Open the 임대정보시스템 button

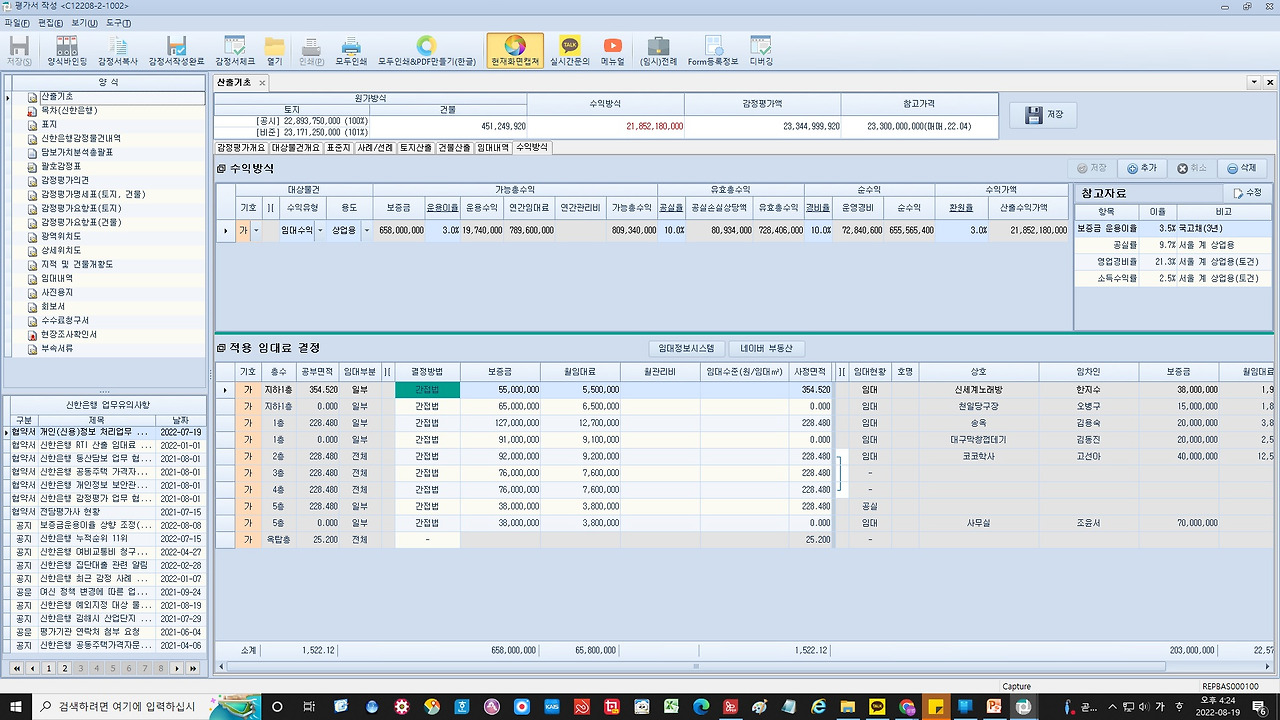[x=686, y=348]
